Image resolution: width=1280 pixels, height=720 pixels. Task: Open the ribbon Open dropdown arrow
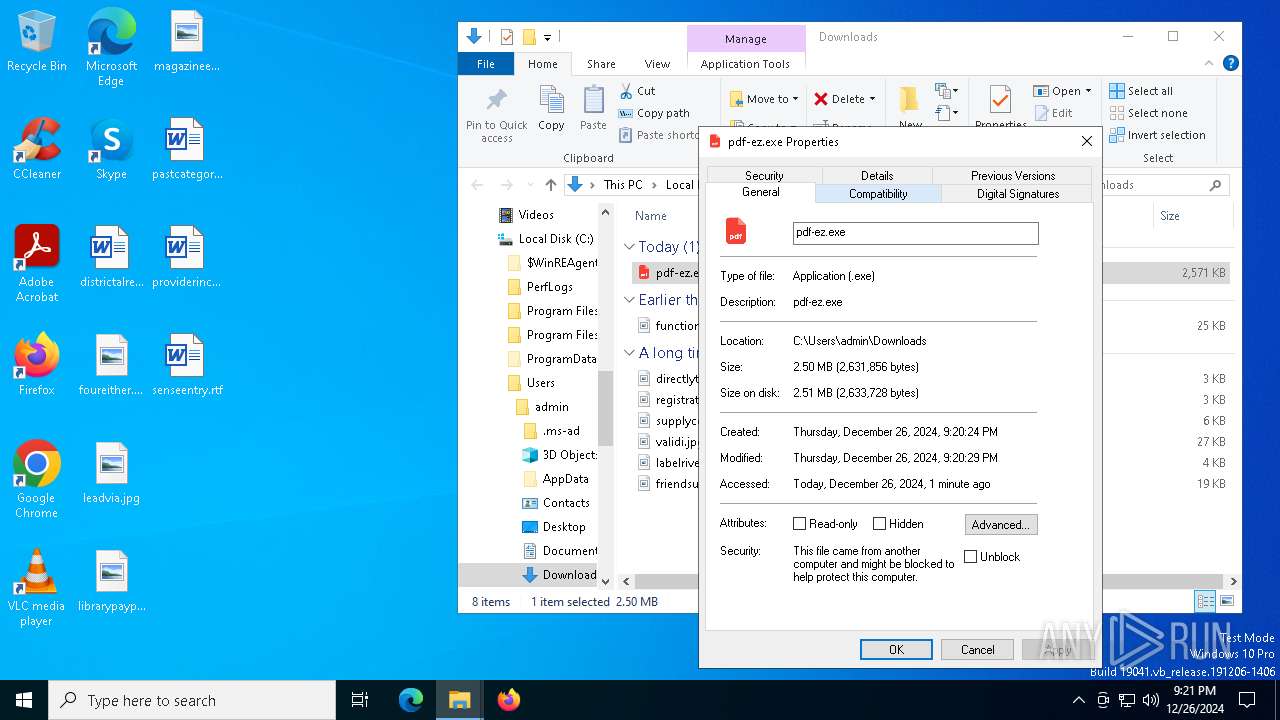click(x=1088, y=91)
